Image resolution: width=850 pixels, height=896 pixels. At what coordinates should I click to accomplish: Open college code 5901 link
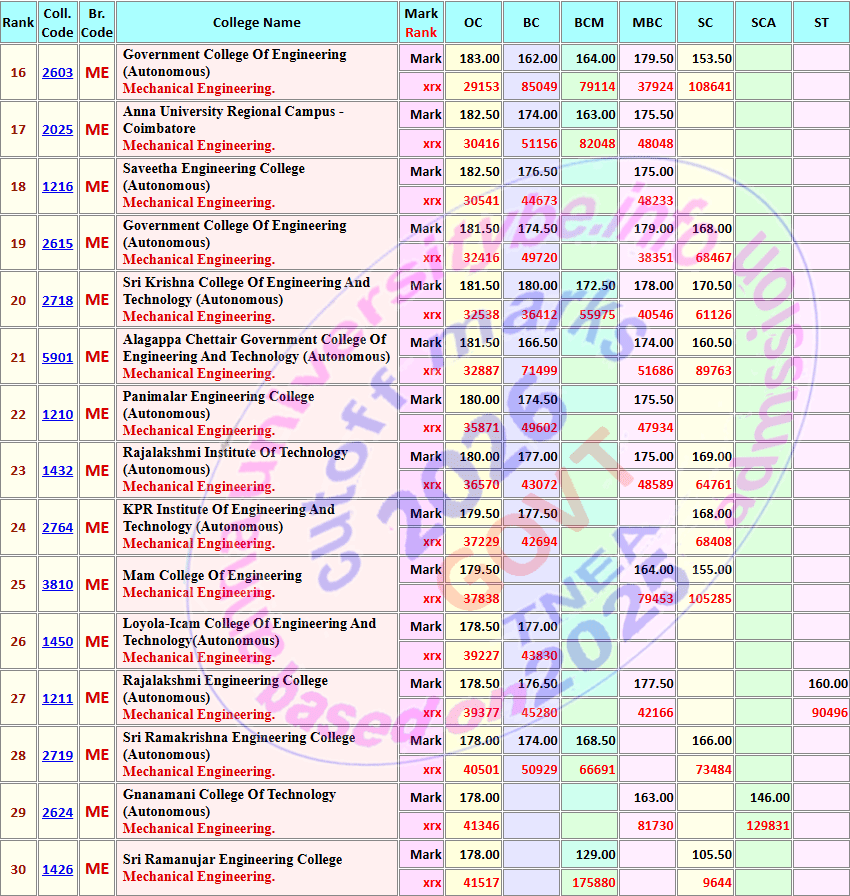point(58,357)
